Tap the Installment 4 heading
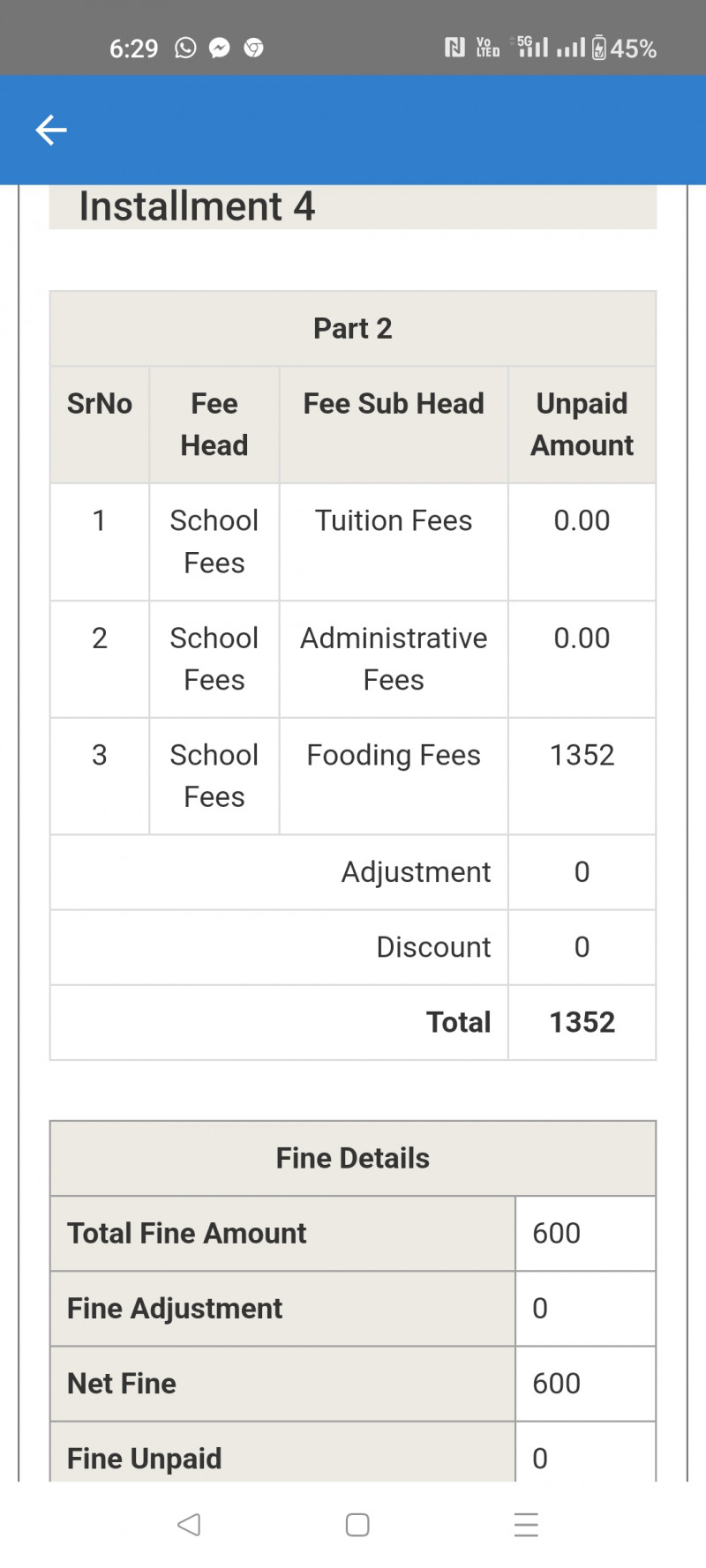 coord(197,206)
